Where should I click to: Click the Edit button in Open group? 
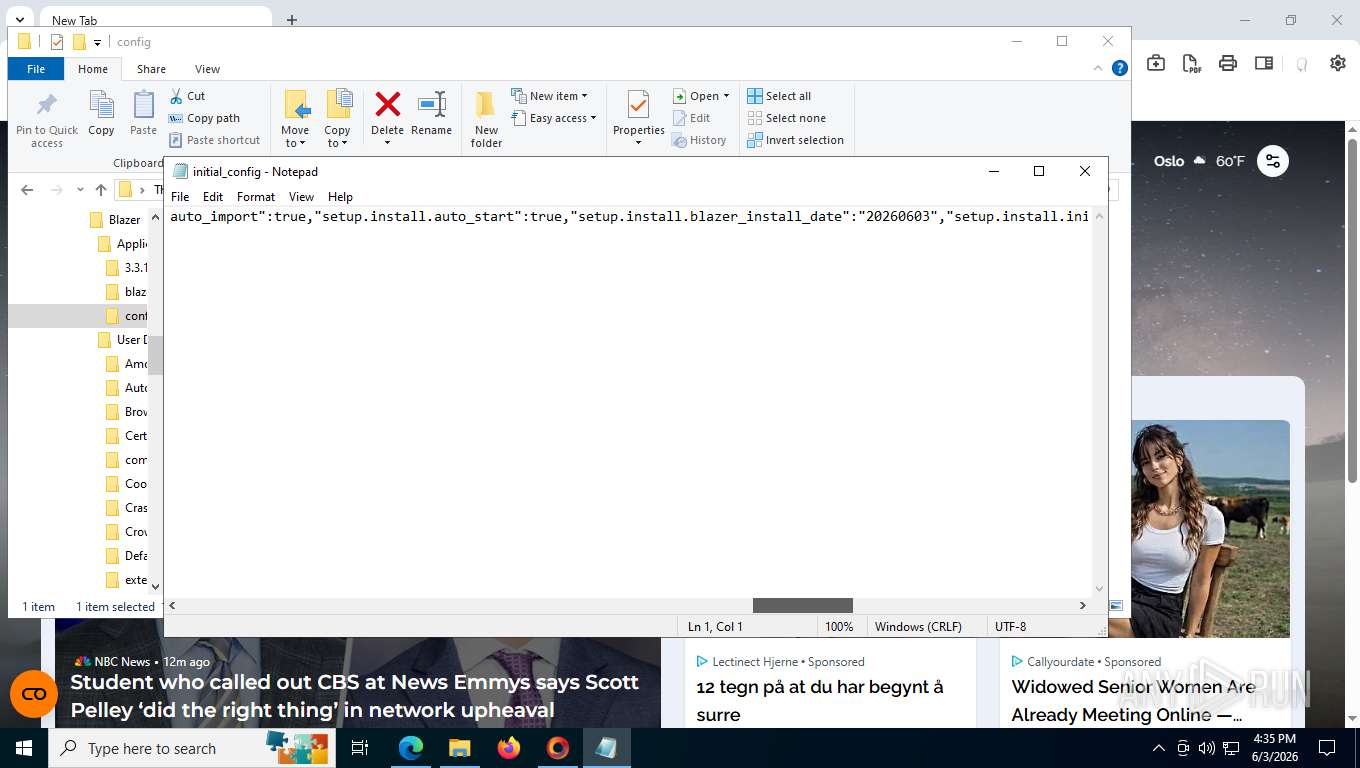tap(690, 118)
